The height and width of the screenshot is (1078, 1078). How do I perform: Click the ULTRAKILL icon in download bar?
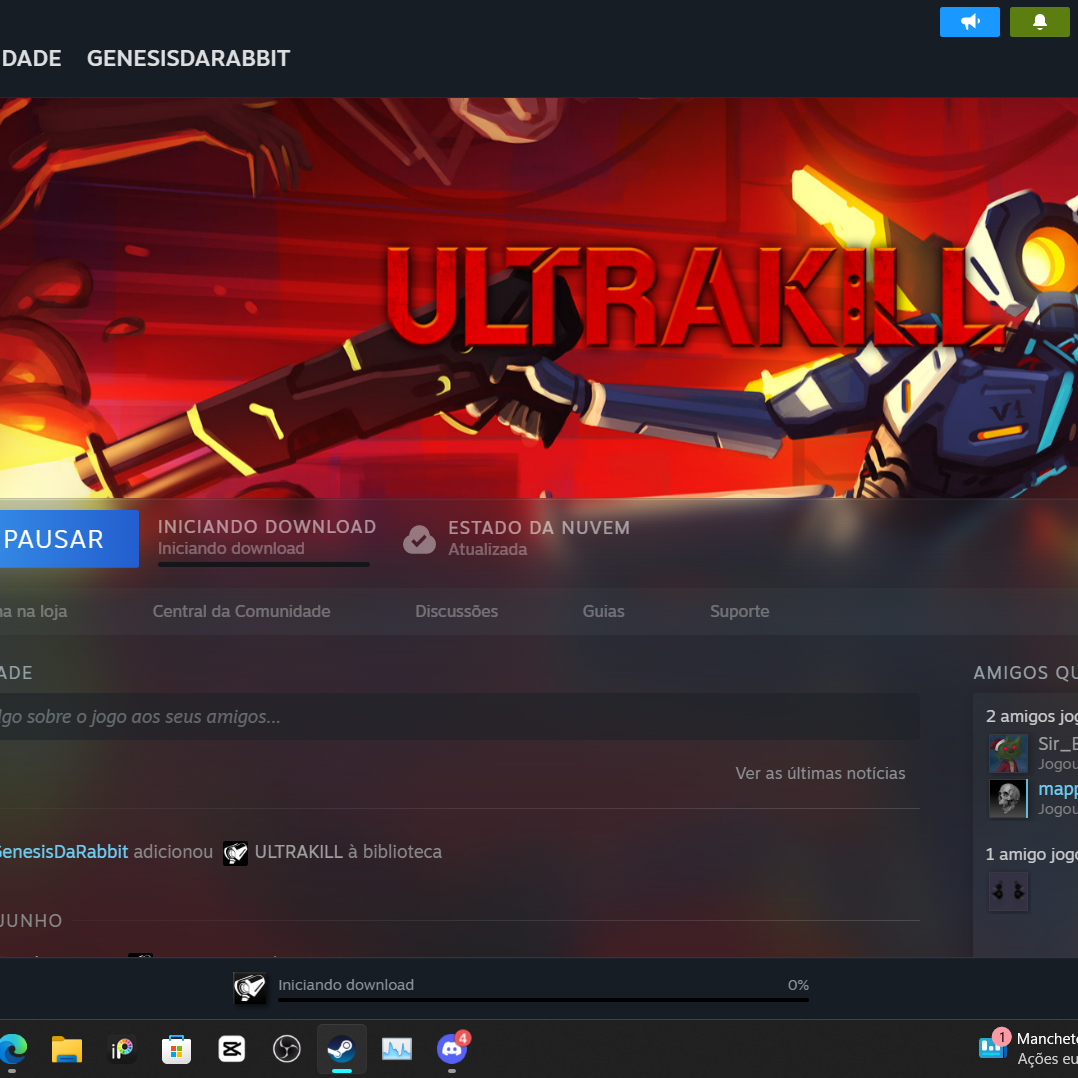250,988
